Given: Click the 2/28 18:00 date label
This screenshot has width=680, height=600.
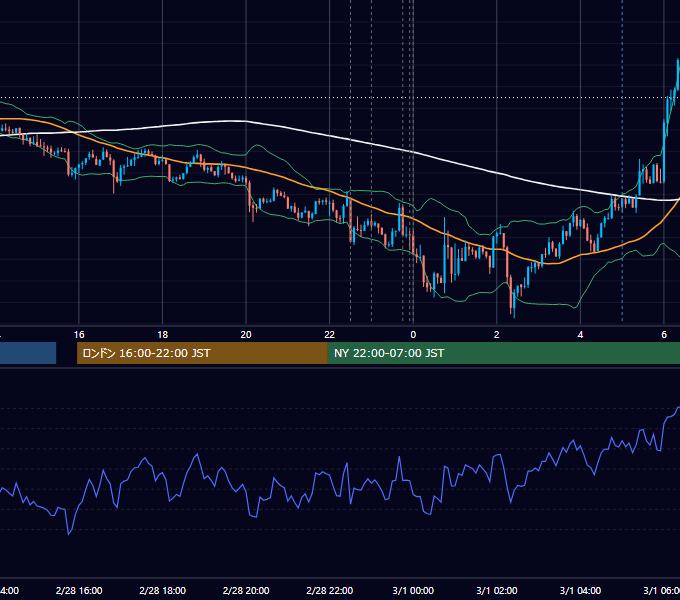Looking at the screenshot, I should point(163,590).
